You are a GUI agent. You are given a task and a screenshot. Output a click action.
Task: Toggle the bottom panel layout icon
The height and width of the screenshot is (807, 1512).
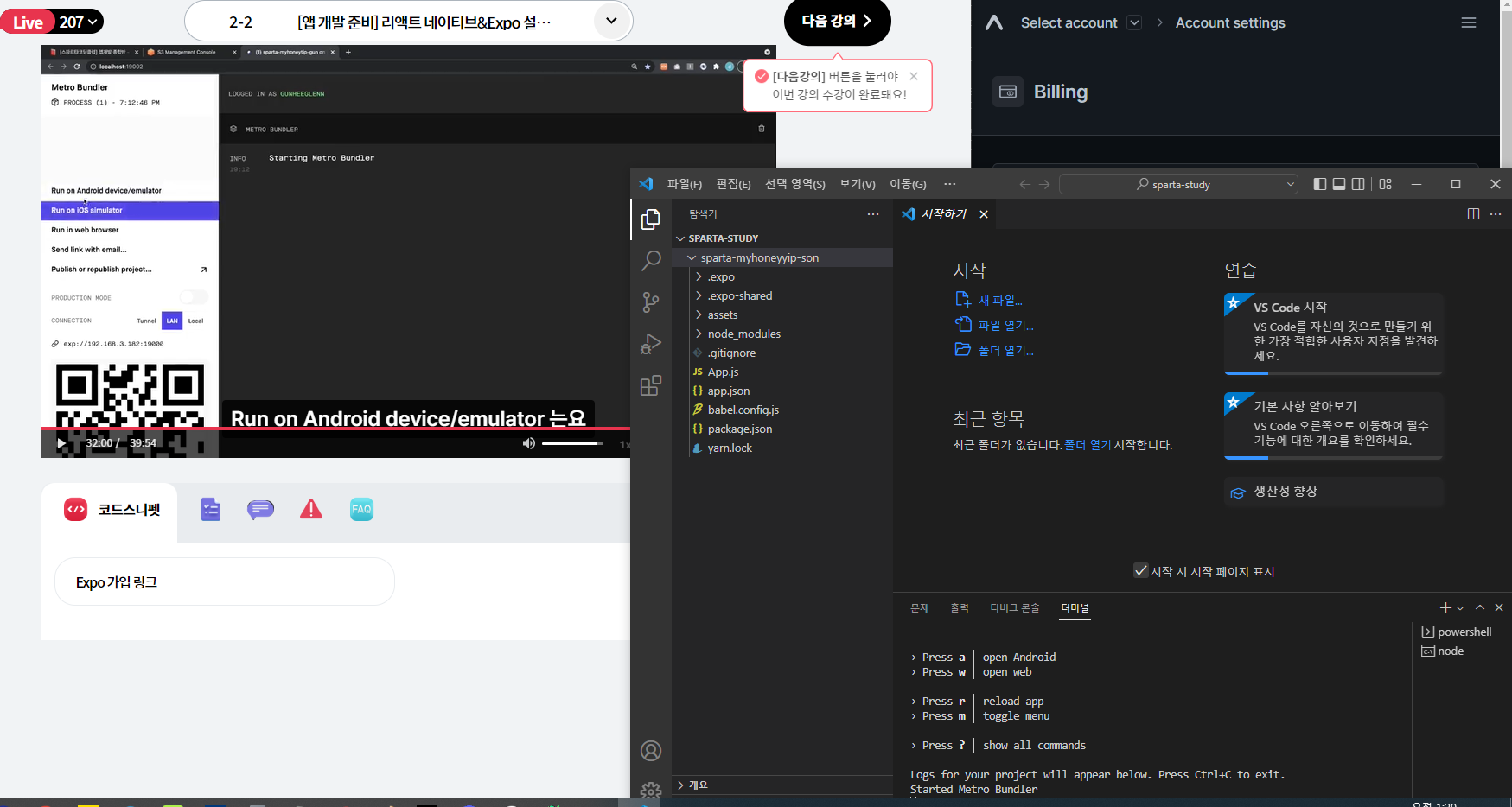[x=1339, y=184]
